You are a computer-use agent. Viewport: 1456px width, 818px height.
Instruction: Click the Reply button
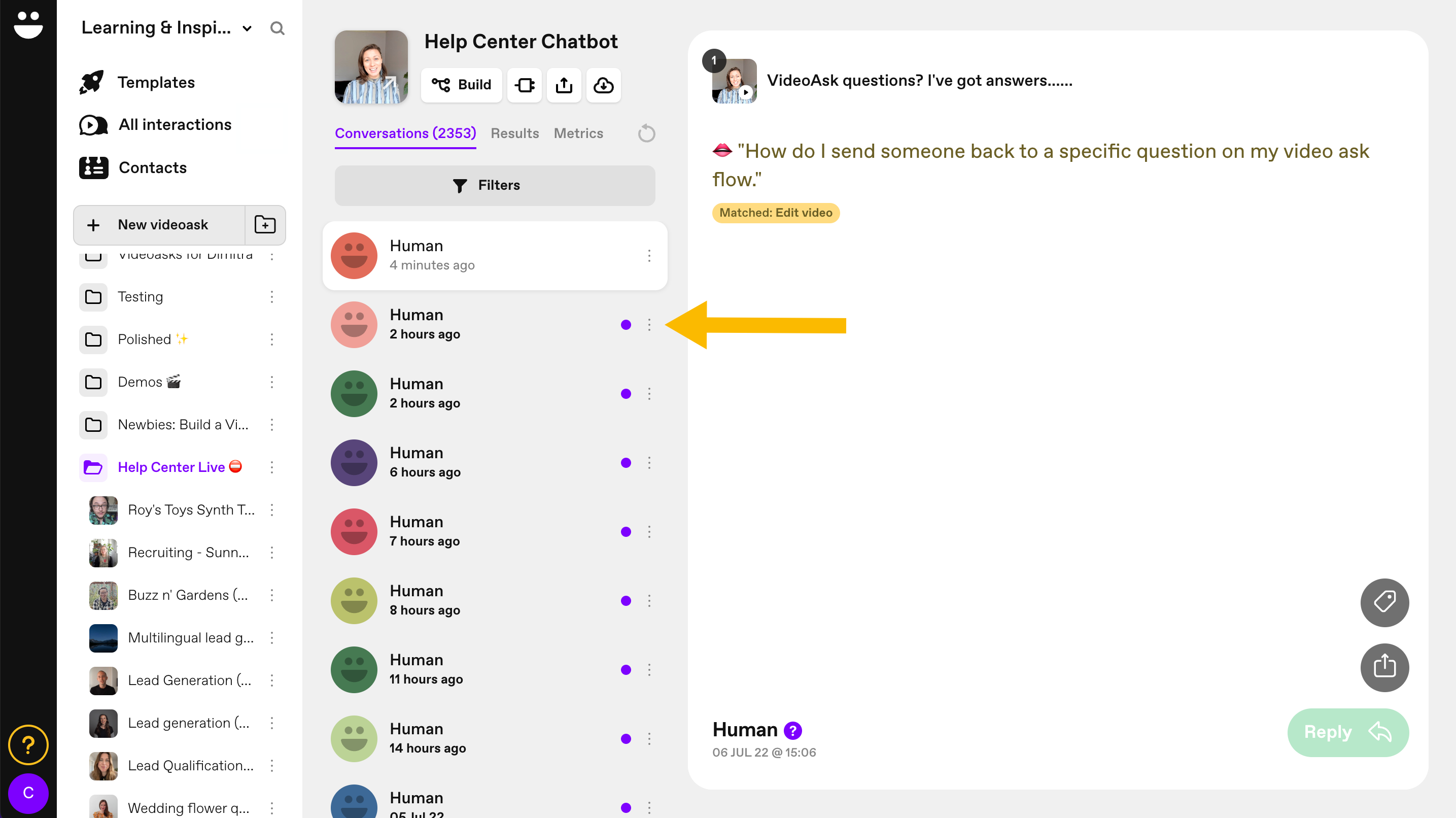point(1347,732)
